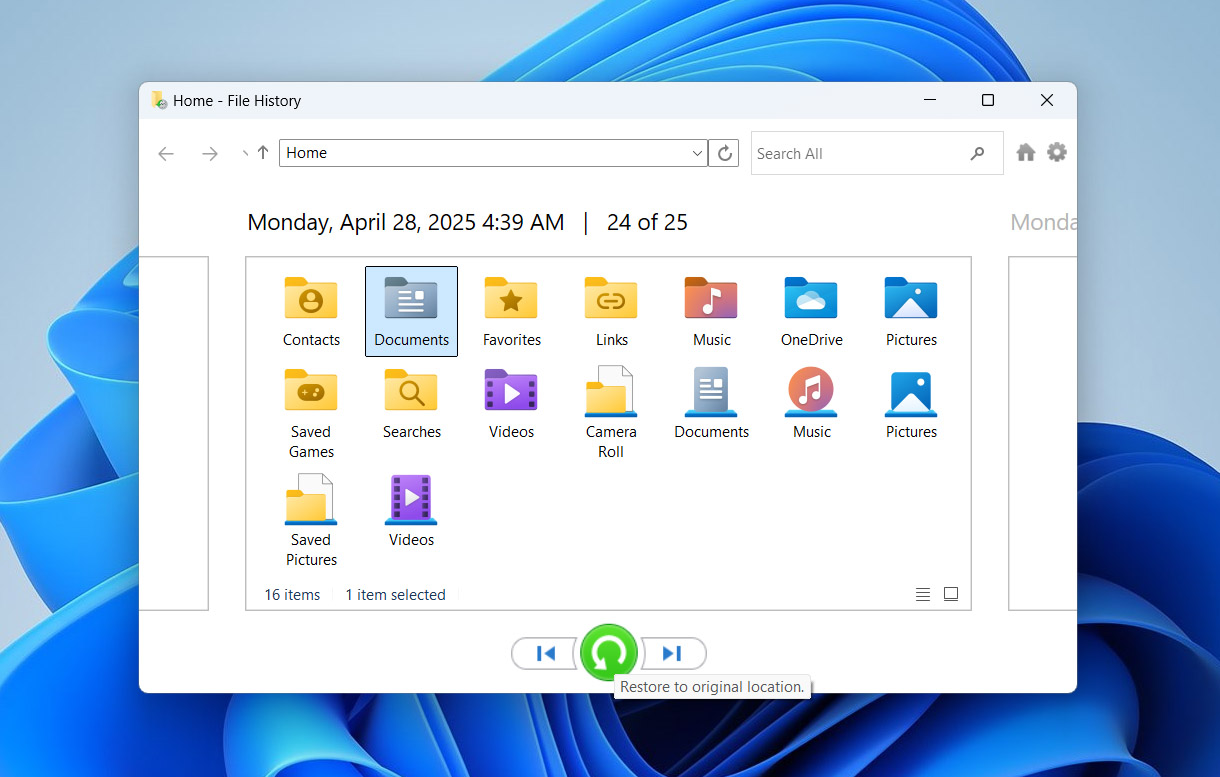Viewport: 1220px width, 777px height.
Task: Open the OneDrive folder
Action: click(x=811, y=311)
